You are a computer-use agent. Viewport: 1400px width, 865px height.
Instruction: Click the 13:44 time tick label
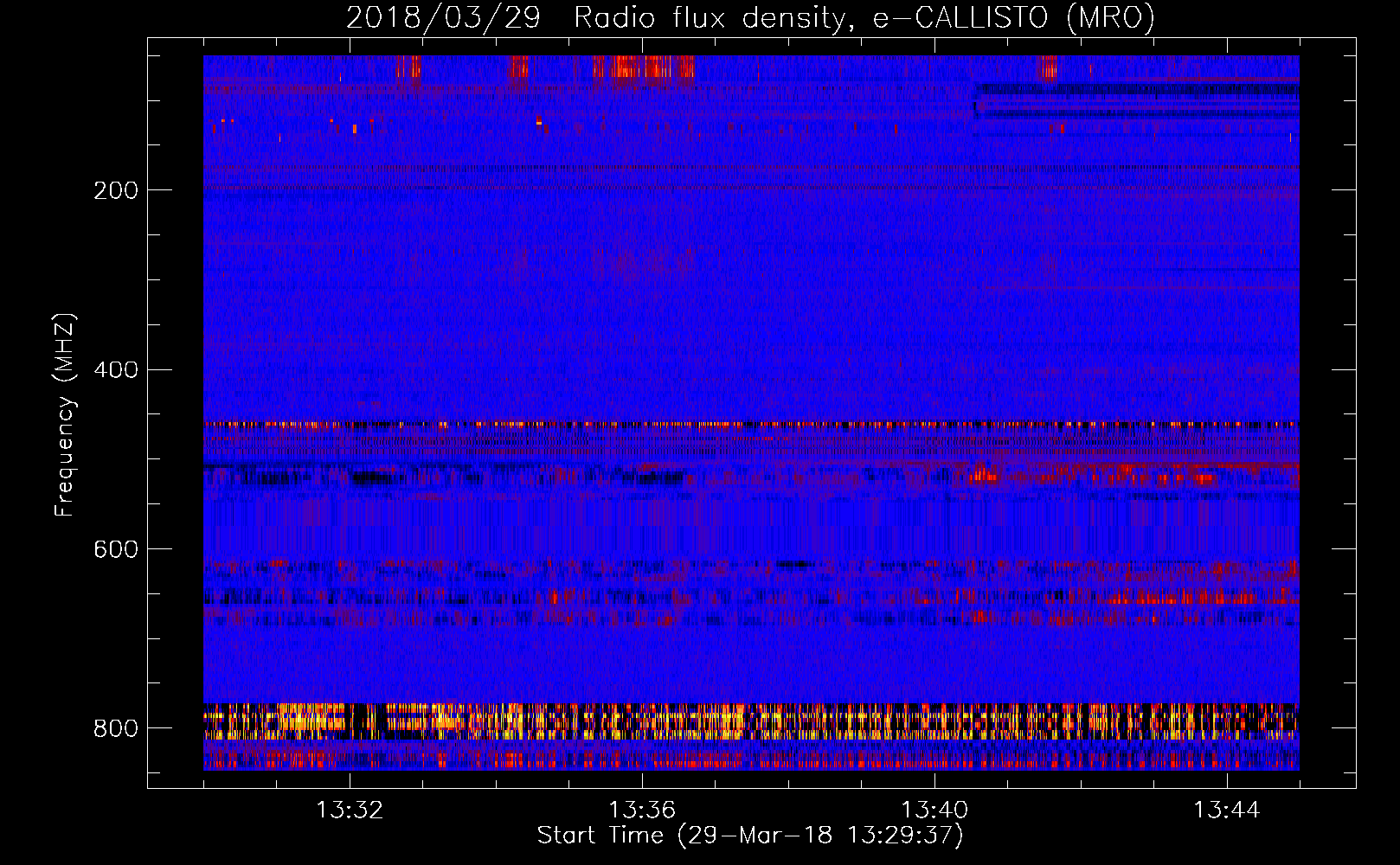[1227, 811]
